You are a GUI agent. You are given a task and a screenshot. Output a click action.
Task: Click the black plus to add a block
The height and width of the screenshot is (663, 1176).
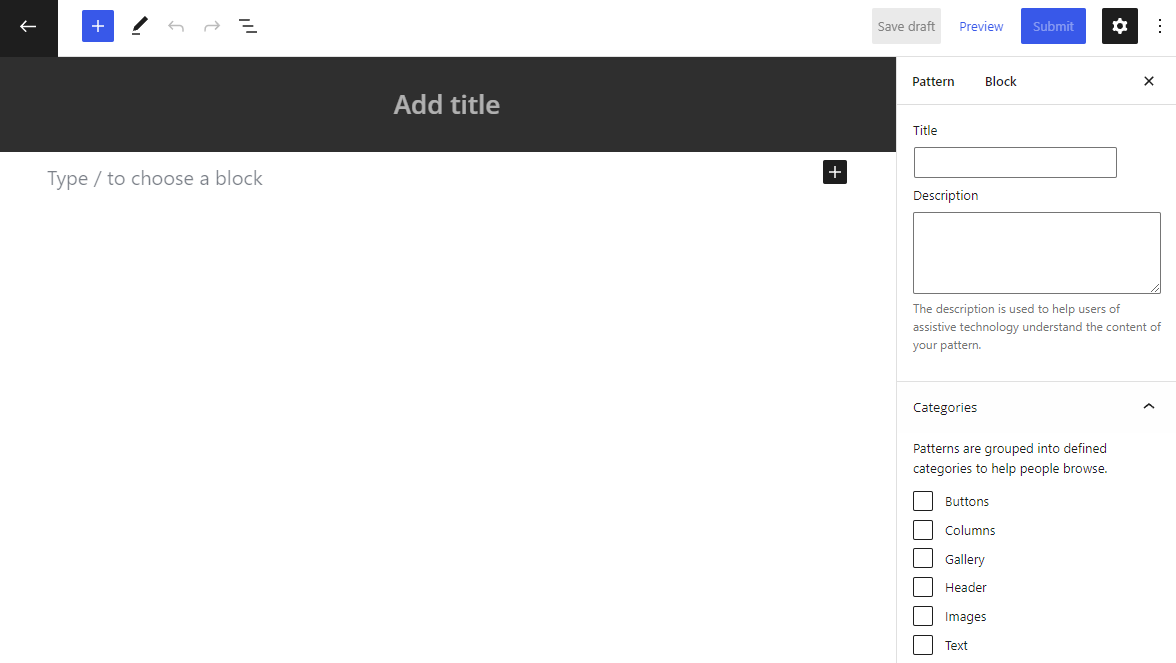pos(835,172)
